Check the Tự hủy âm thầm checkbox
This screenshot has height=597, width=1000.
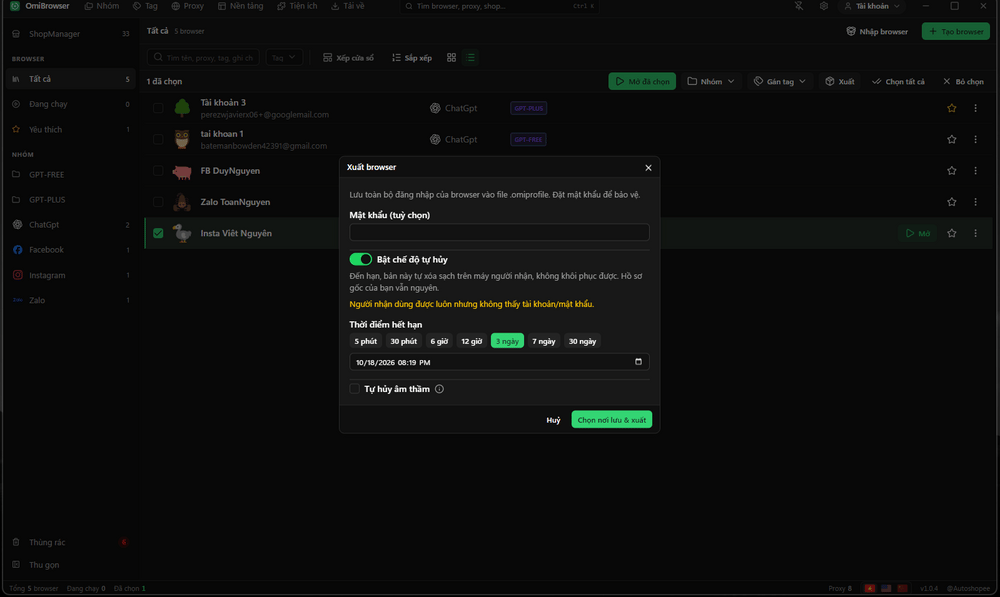click(355, 388)
